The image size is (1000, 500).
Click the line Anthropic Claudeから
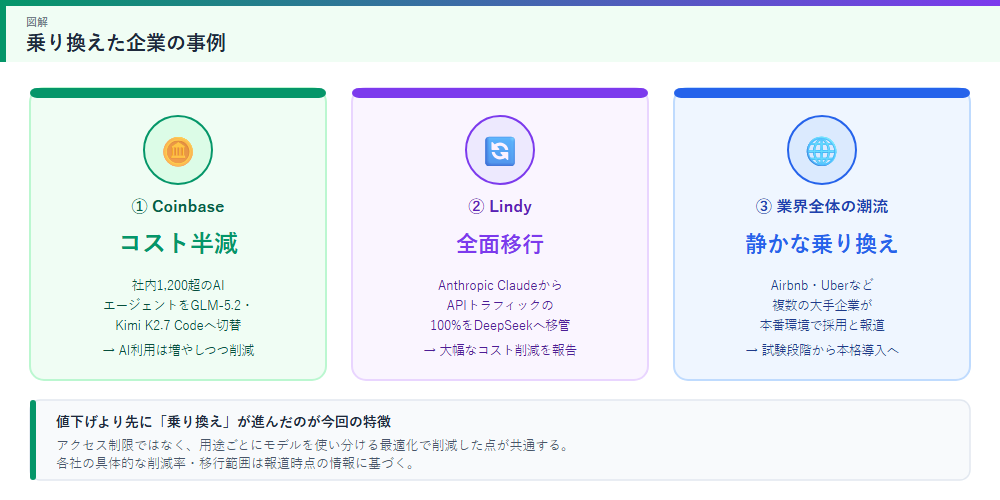[x=499, y=285]
